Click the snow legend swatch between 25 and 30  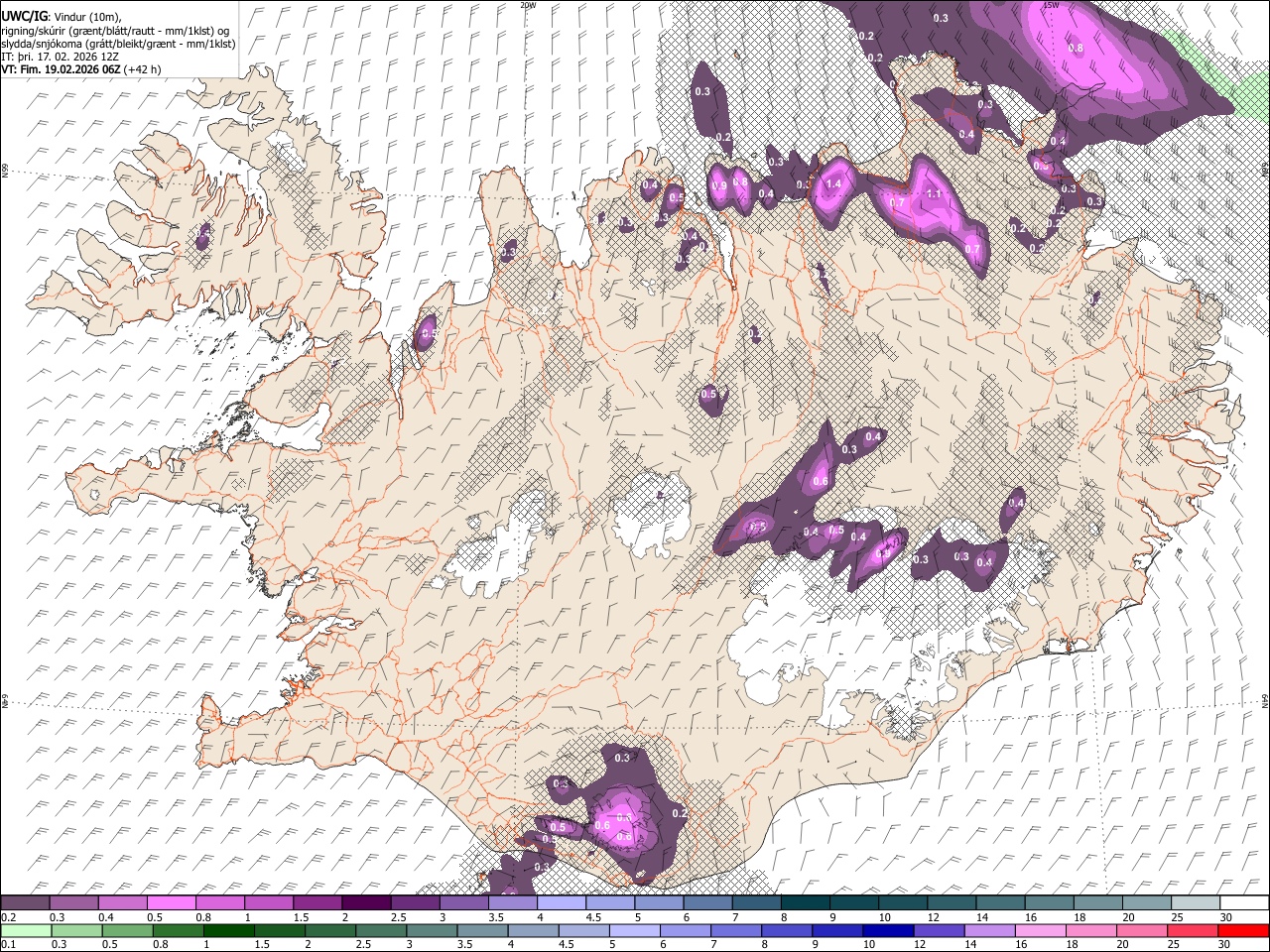1195,902
